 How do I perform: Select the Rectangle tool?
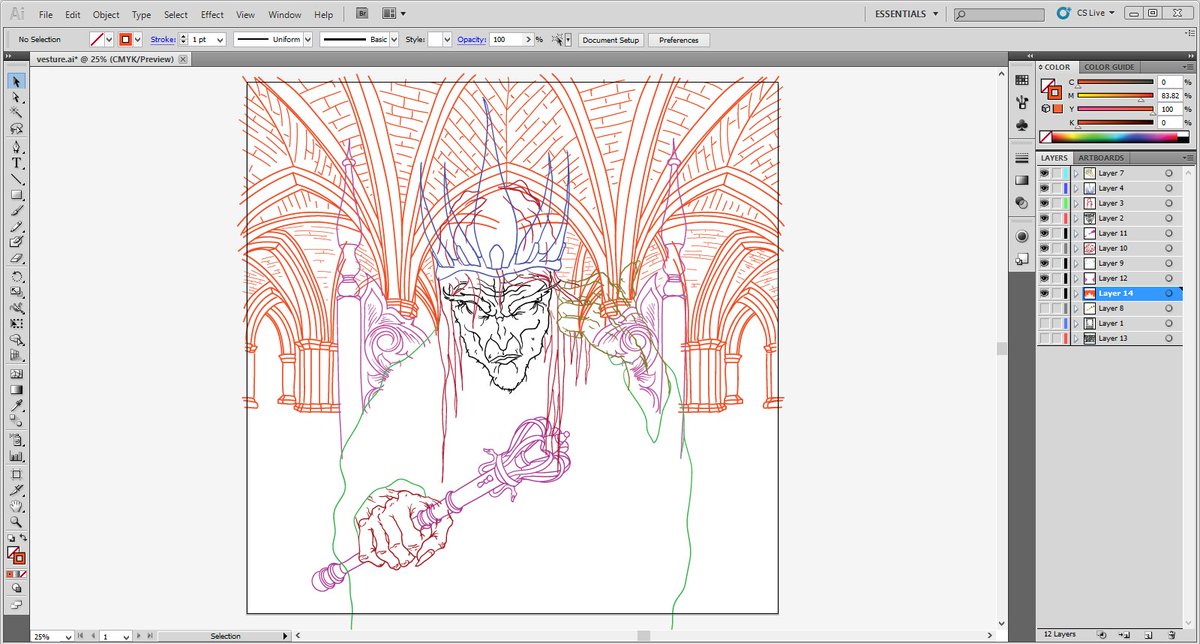[x=17, y=194]
